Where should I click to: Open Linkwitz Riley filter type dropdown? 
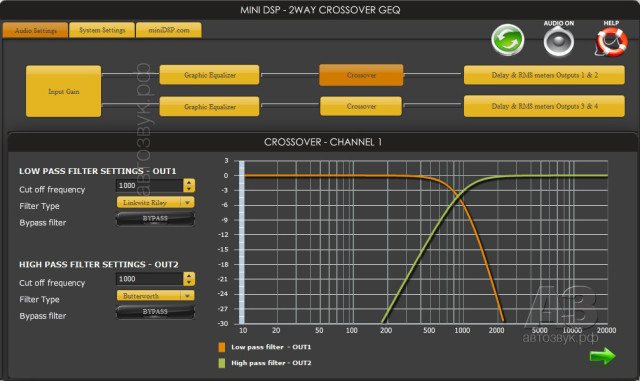(x=156, y=202)
